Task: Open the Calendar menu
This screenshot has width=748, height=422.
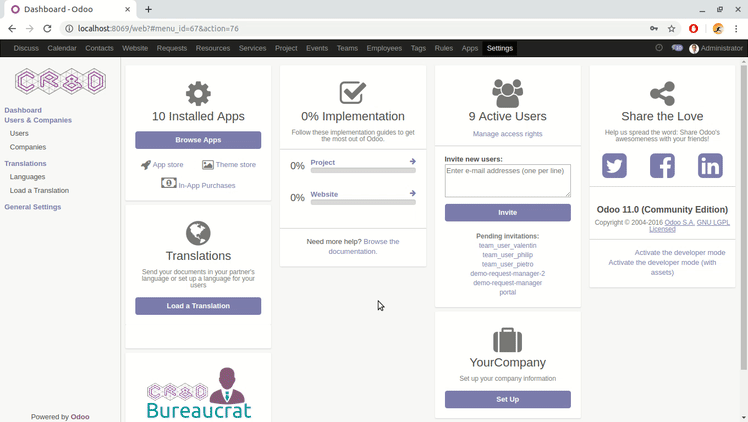Action: click(62, 48)
